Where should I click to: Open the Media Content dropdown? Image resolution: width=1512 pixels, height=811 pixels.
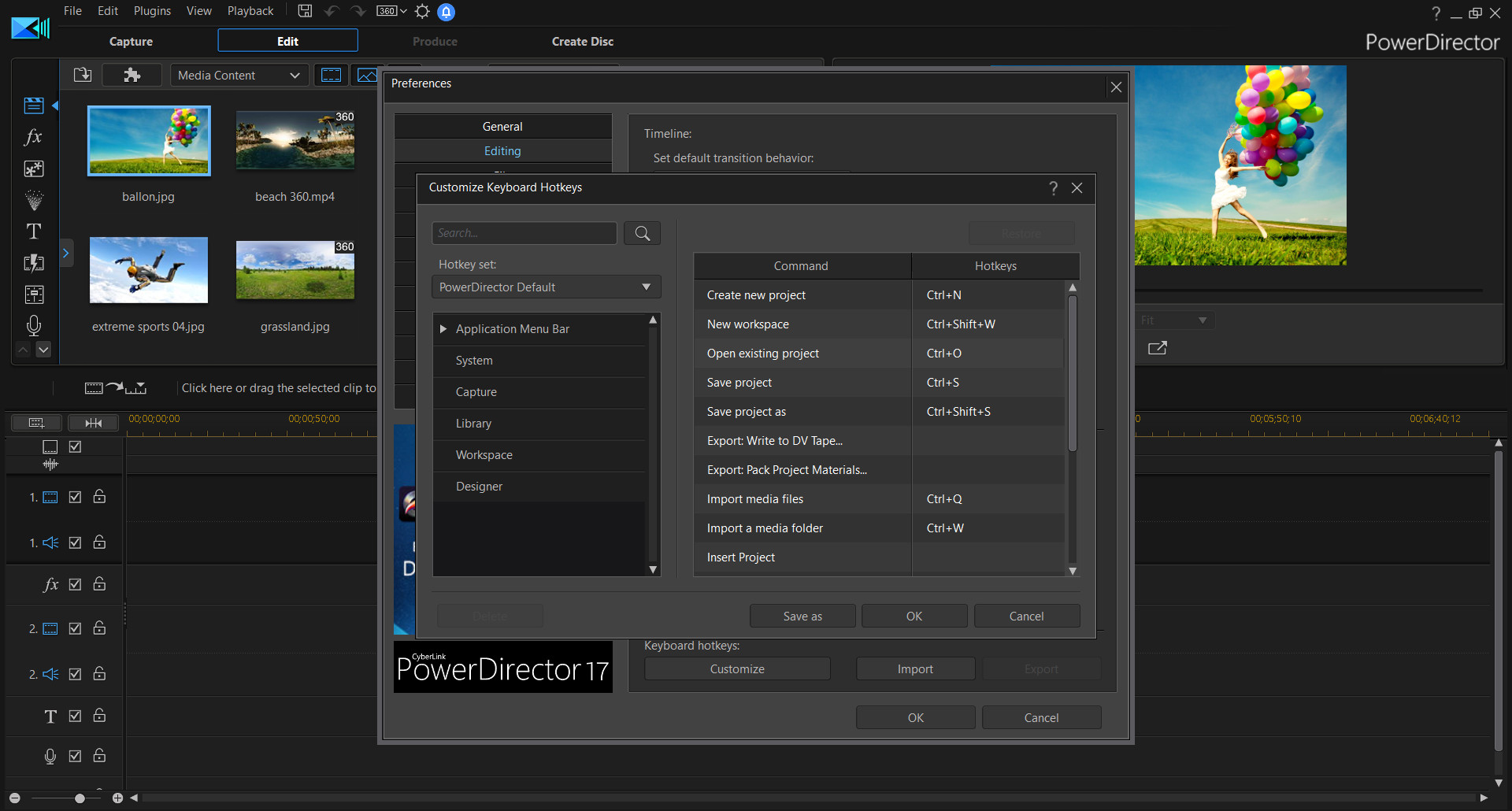pyautogui.click(x=239, y=75)
